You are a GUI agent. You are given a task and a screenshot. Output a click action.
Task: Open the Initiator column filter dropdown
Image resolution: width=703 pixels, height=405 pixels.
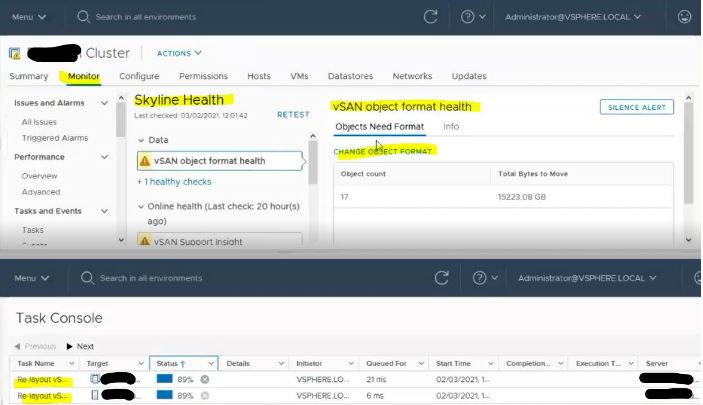point(351,363)
